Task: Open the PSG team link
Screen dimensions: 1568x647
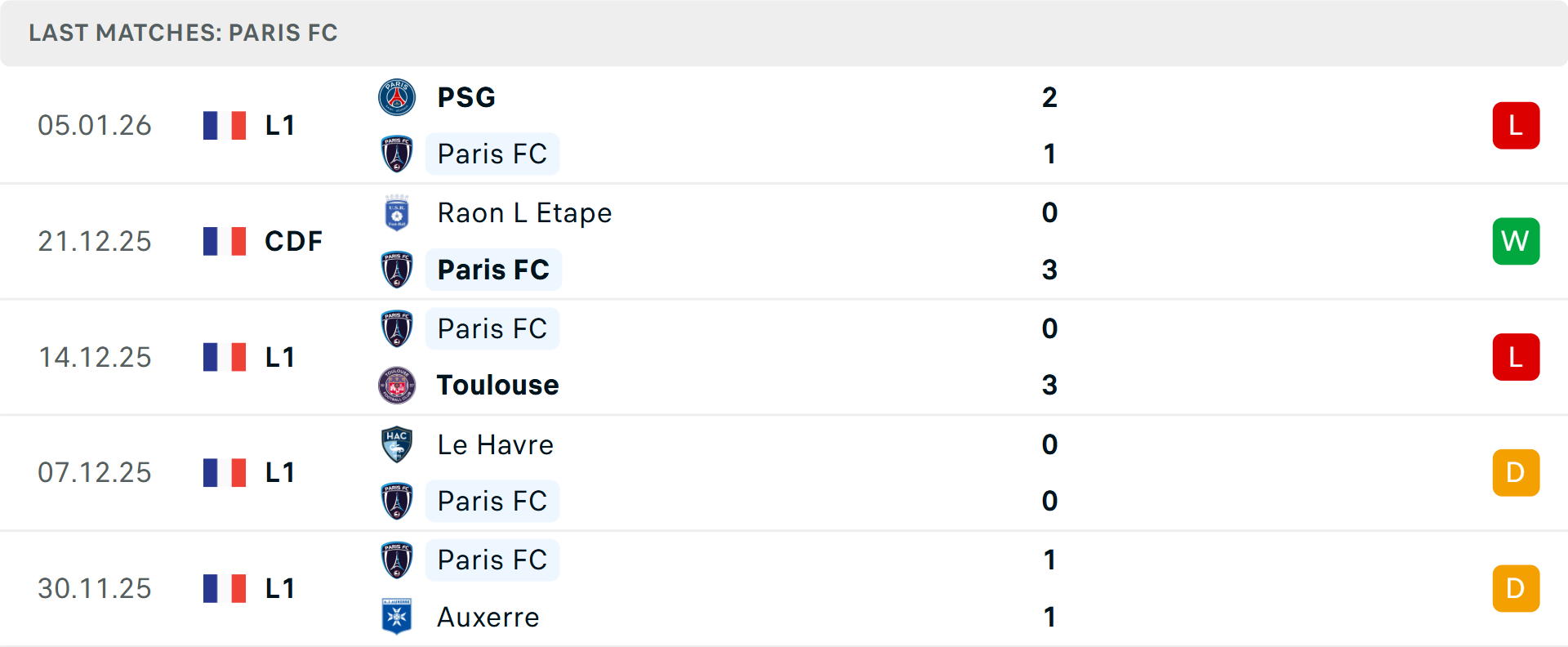Action: pos(466,97)
